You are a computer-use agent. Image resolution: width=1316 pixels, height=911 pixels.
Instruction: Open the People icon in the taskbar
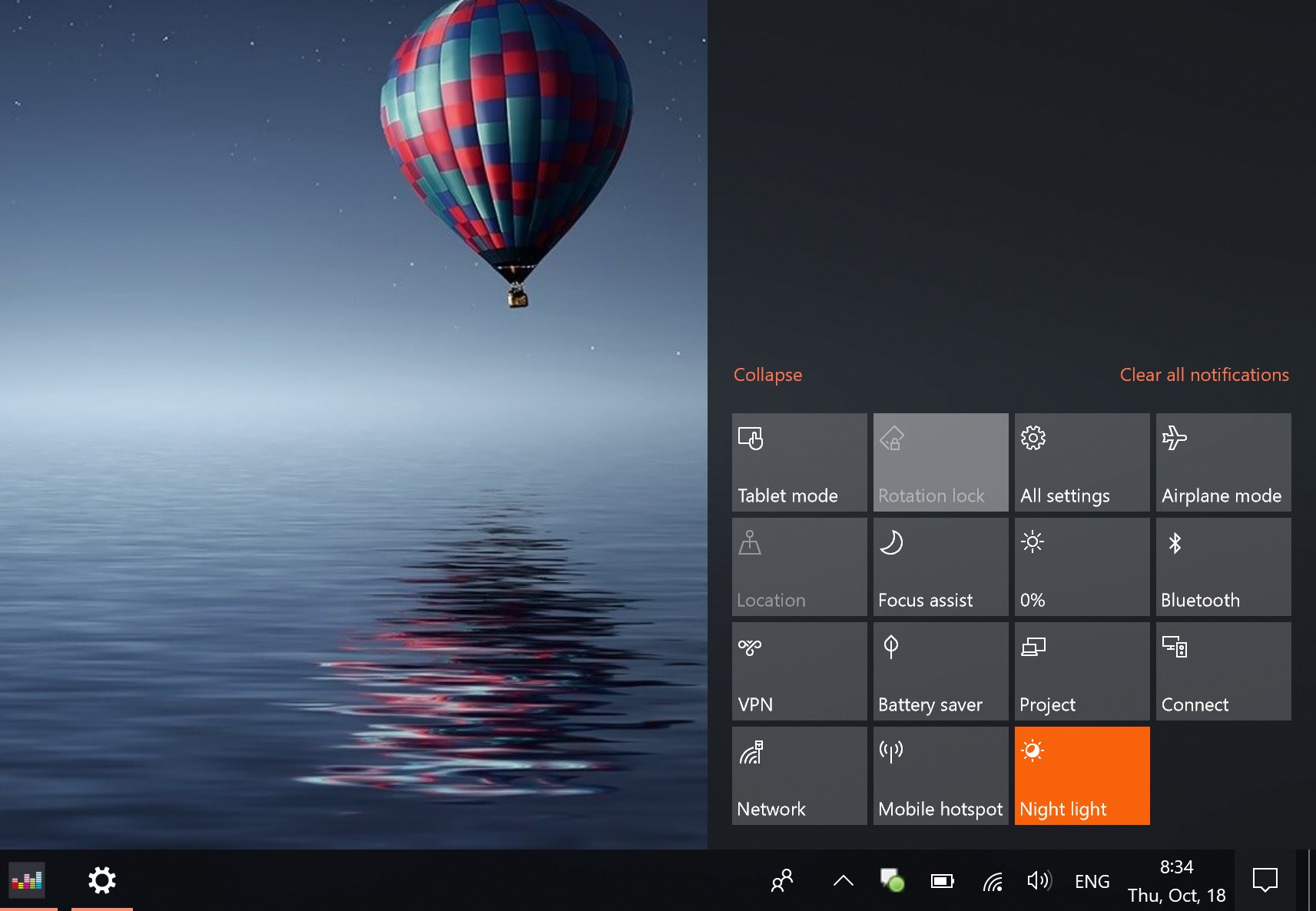(782, 880)
